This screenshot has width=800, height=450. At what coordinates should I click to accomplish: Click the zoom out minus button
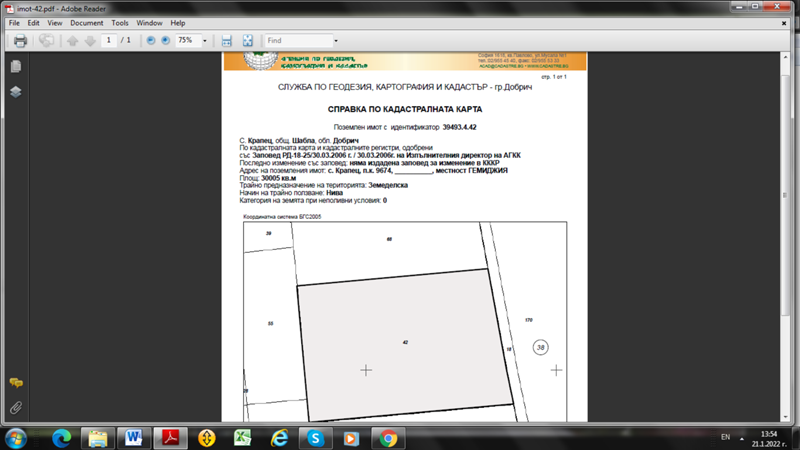(x=151, y=41)
